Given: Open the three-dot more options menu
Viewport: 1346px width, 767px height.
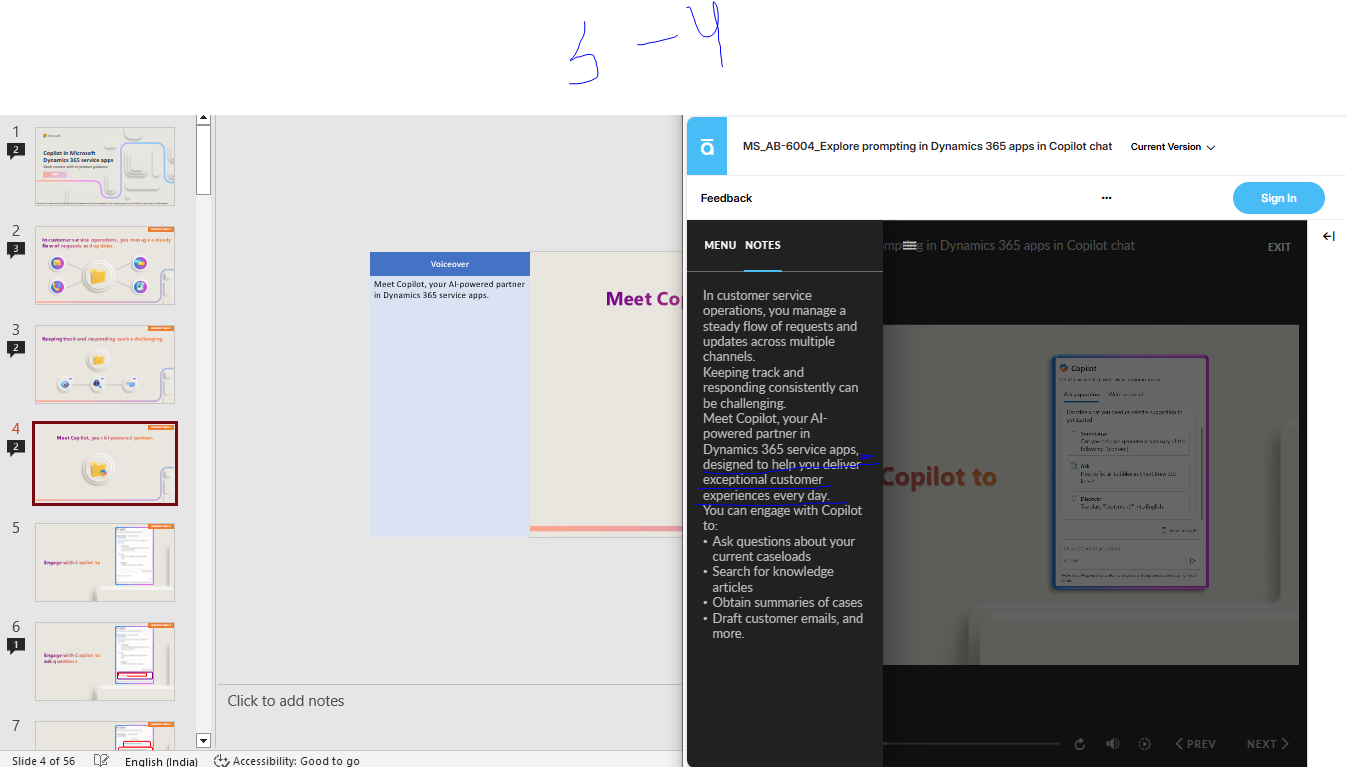Looking at the screenshot, I should 1106,197.
